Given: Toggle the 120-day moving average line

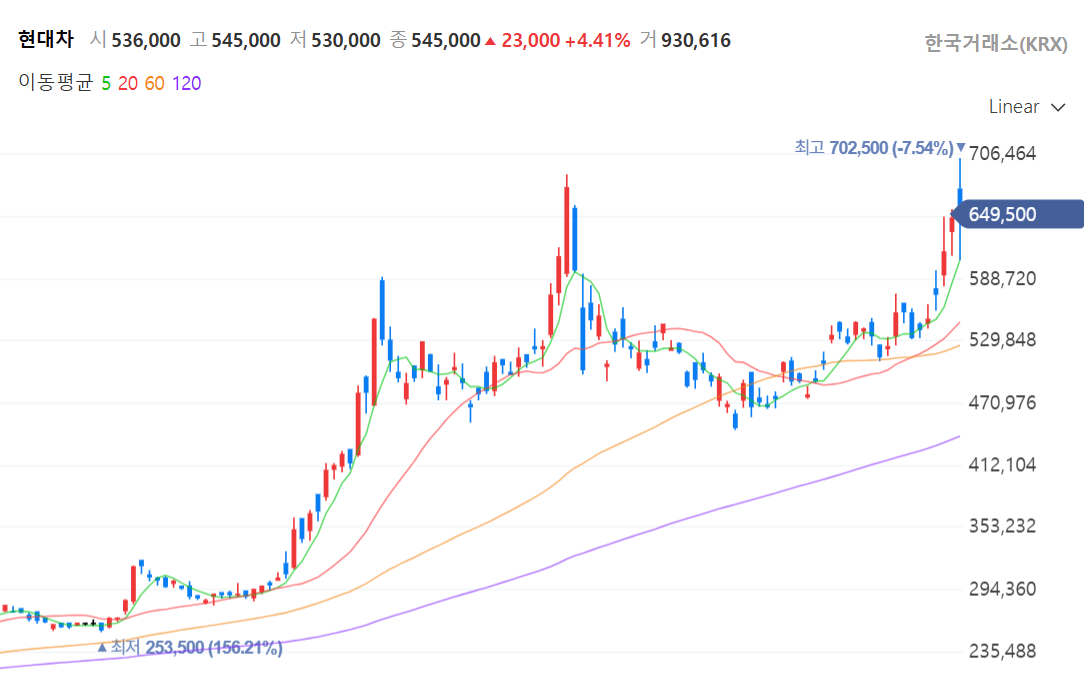Looking at the screenshot, I should pyautogui.click(x=186, y=83).
